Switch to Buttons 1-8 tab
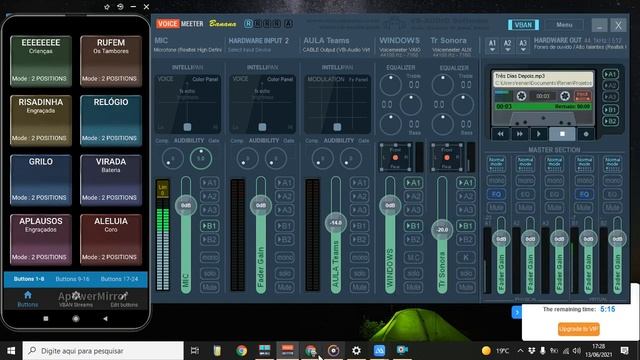 (29, 279)
